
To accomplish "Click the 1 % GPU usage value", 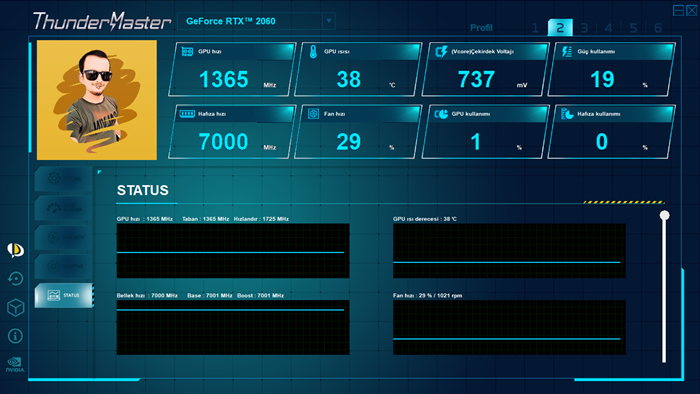I will coord(475,142).
